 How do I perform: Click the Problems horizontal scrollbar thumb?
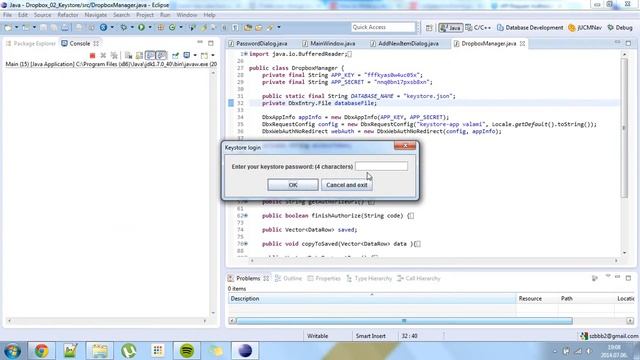(x=404, y=321)
